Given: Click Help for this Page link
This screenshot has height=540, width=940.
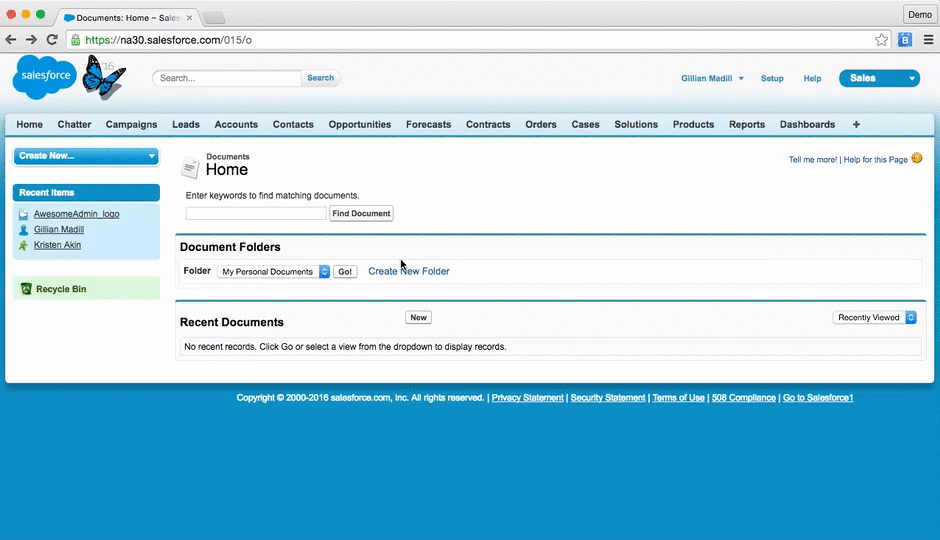Looking at the screenshot, I should 875,159.
